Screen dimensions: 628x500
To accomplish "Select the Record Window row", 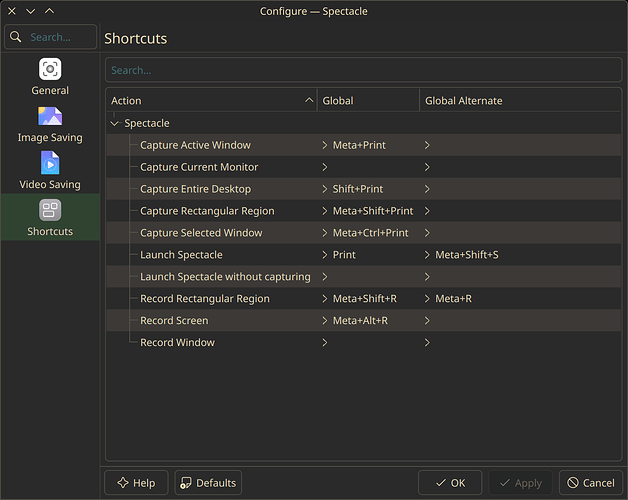I will (x=364, y=343).
